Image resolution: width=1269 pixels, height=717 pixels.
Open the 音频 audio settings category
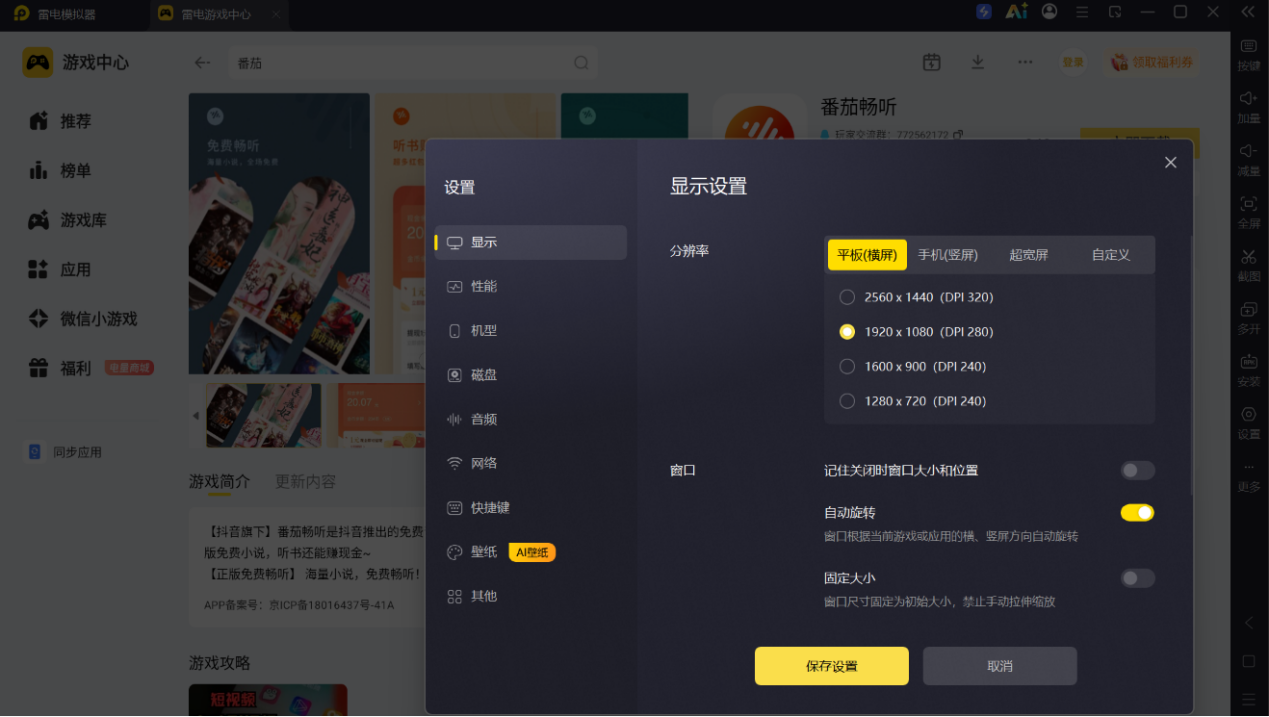pos(531,419)
